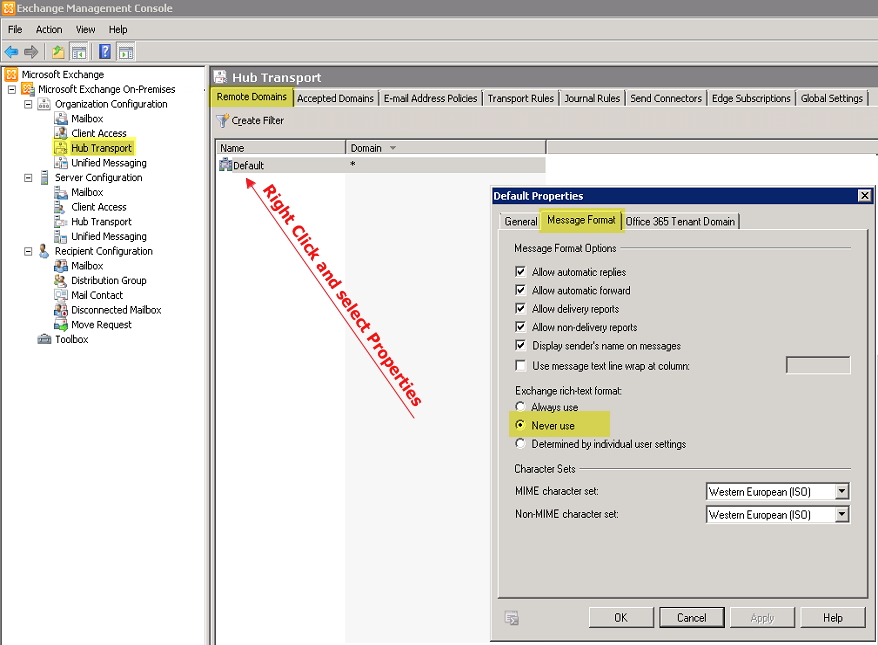Click Cancel in Default Properties dialog

[692, 618]
